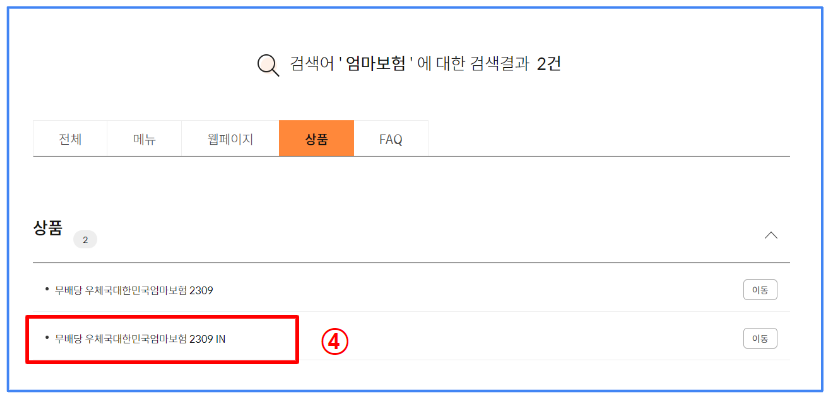The image size is (829, 398).
Task: Select the 웹페이지 tab
Action: 231,139
